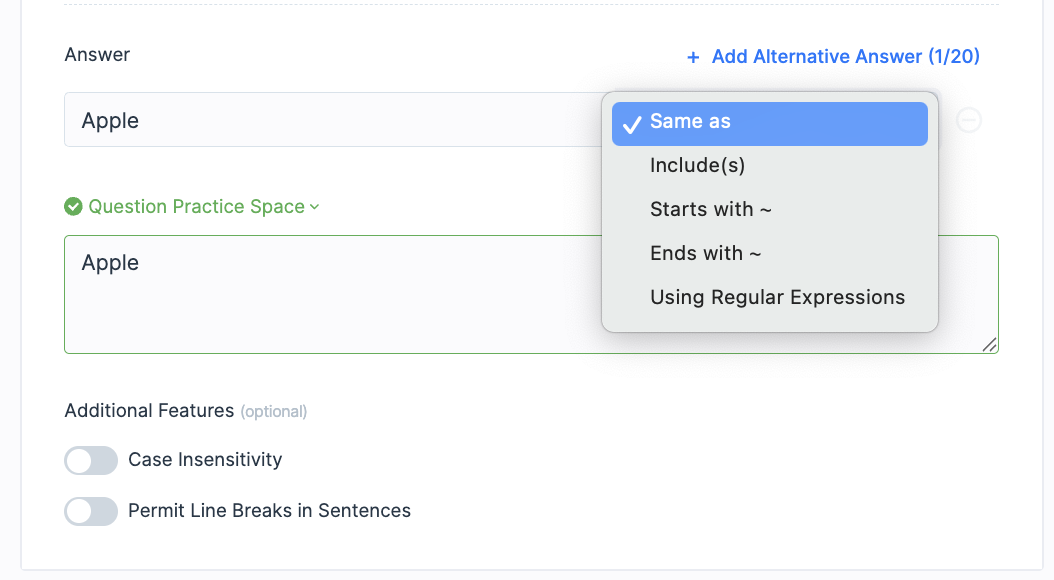Click the Case Insensitivity label text

coord(205,460)
